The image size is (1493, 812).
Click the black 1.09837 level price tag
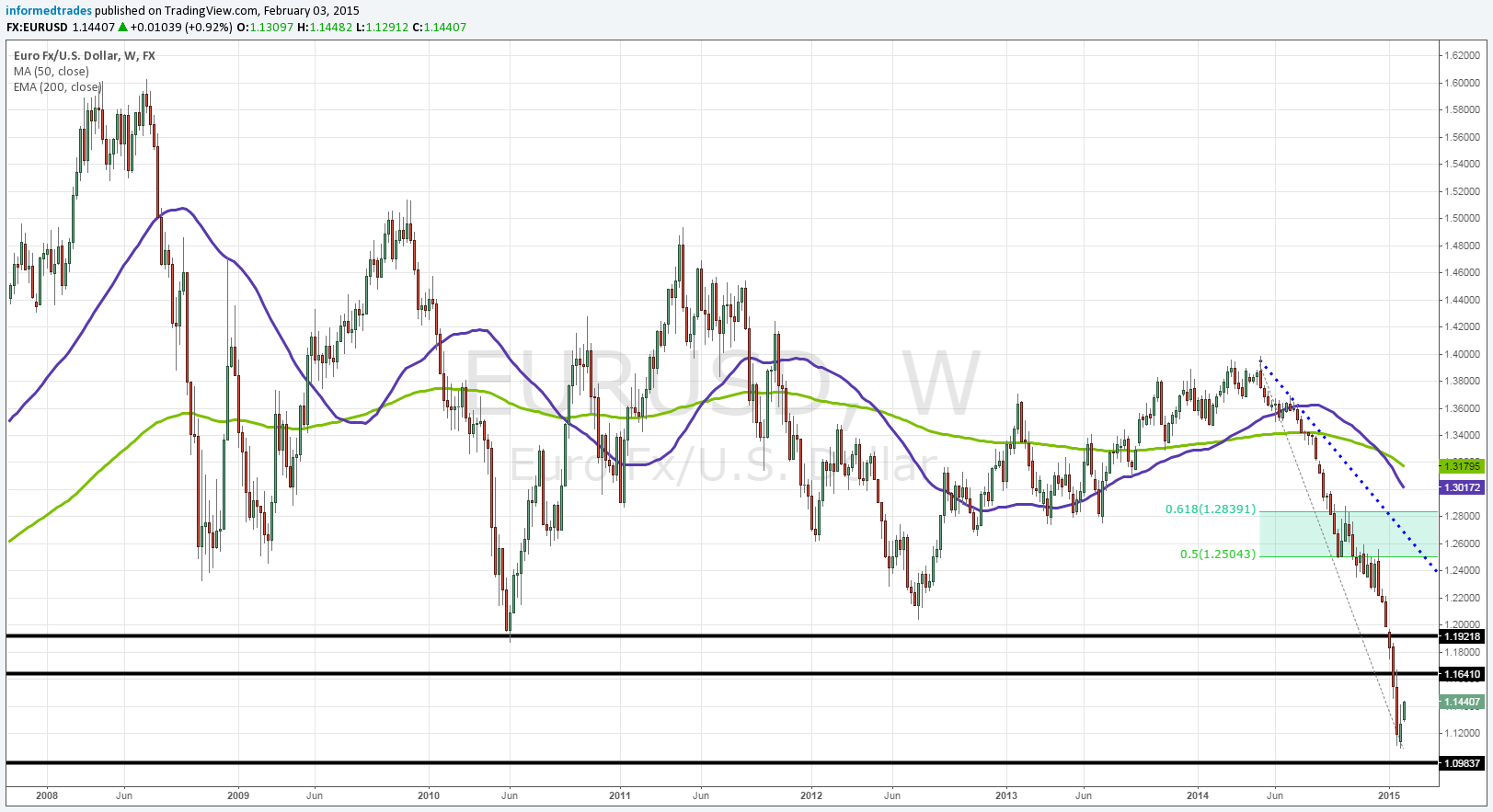pos(1462,762)
